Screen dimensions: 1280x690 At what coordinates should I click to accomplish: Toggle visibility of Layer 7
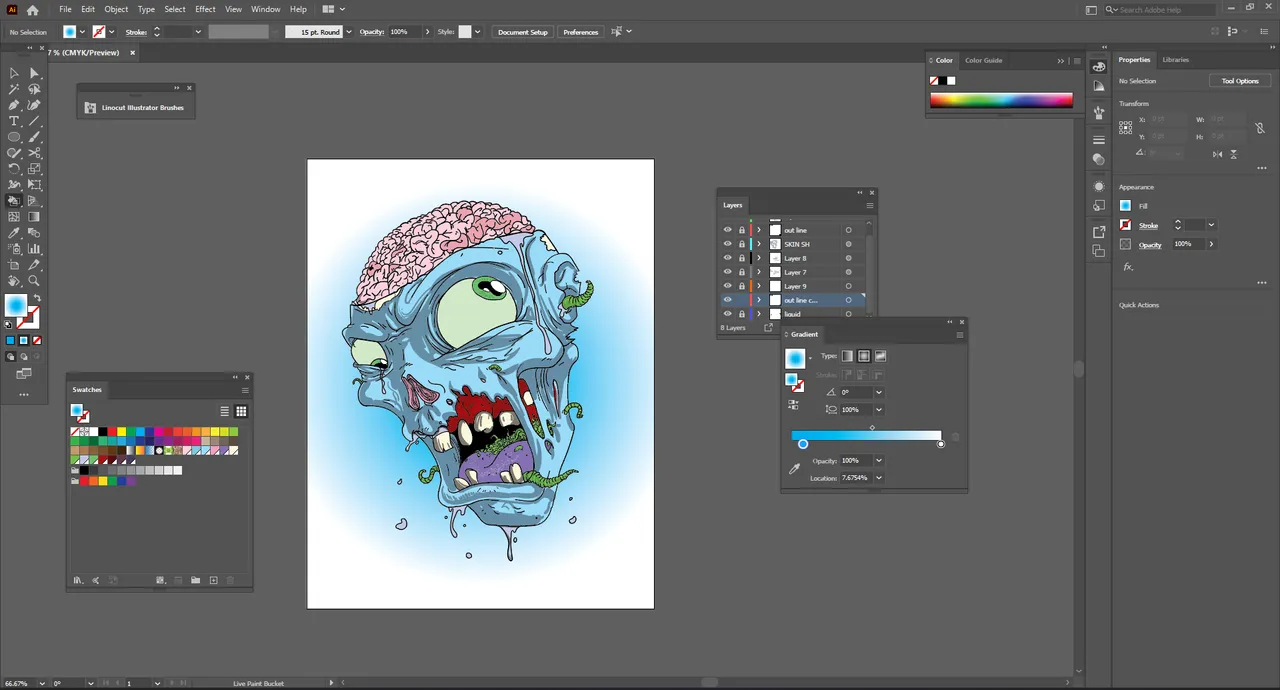coord(727,272)
